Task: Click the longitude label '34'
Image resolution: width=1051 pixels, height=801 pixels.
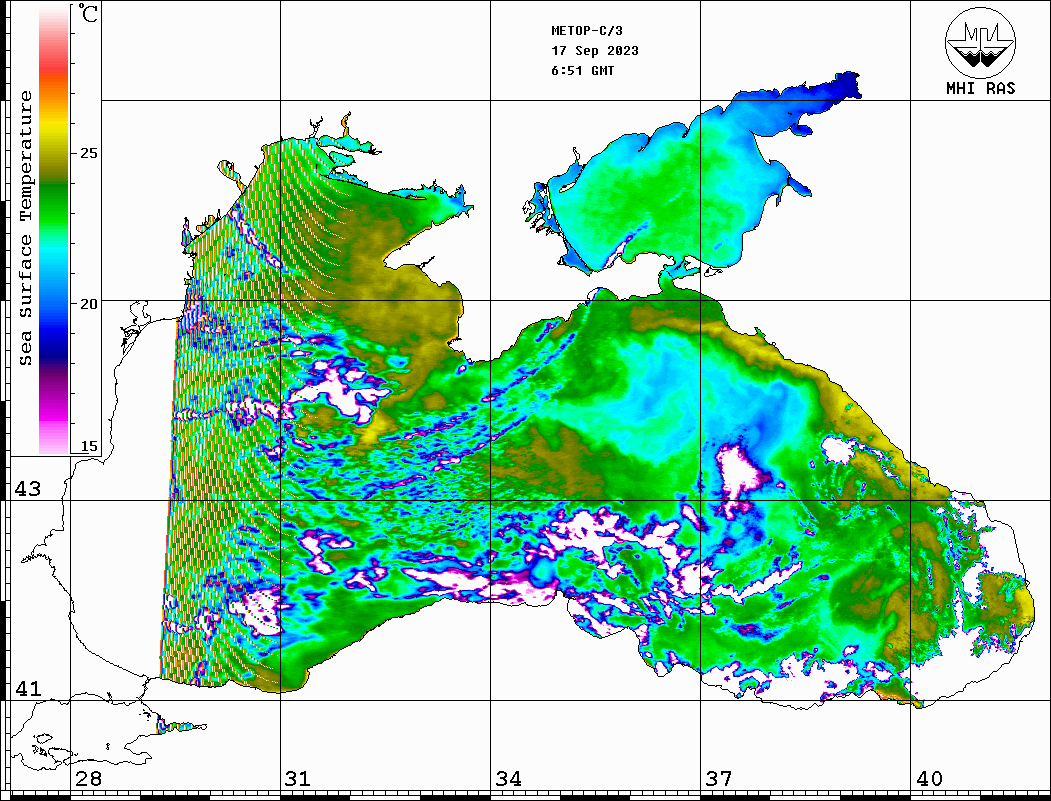Action: [509, 779]
